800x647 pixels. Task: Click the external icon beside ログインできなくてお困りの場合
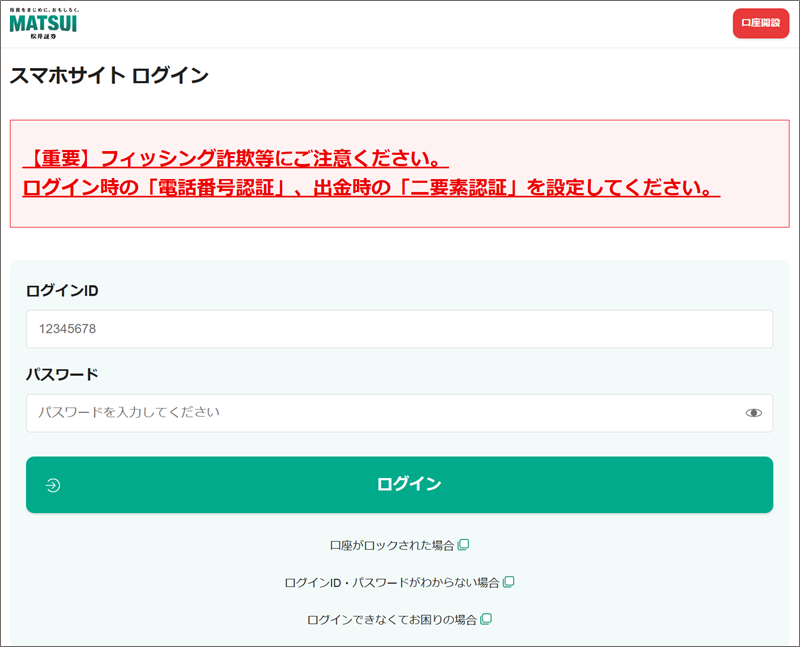pos(486,619)
